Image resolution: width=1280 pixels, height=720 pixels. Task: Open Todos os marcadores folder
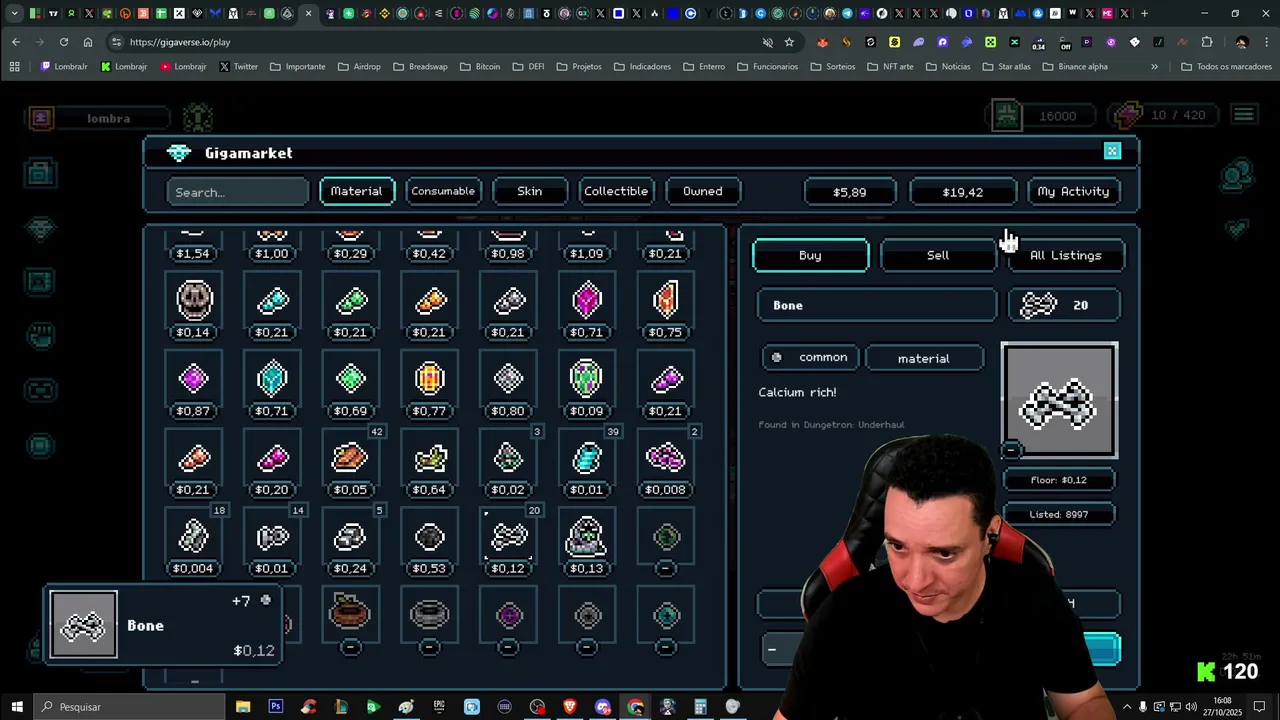pos(1226,67)
